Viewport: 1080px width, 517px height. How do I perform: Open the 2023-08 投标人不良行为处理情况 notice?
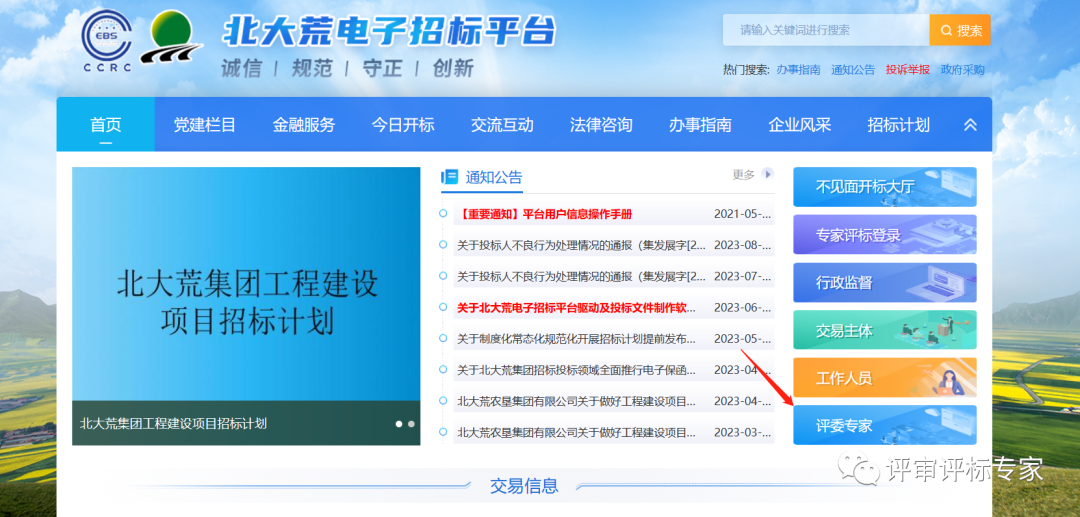(581, 245)
